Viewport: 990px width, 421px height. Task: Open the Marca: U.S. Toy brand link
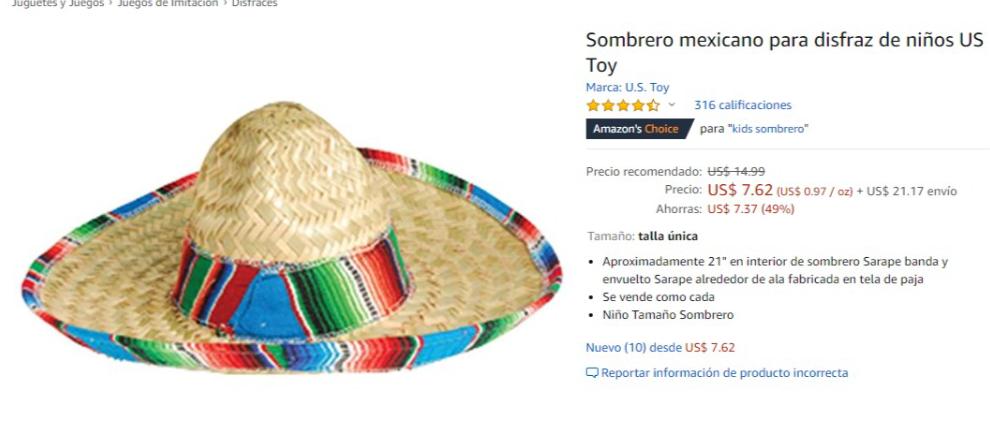coord(627,87)
